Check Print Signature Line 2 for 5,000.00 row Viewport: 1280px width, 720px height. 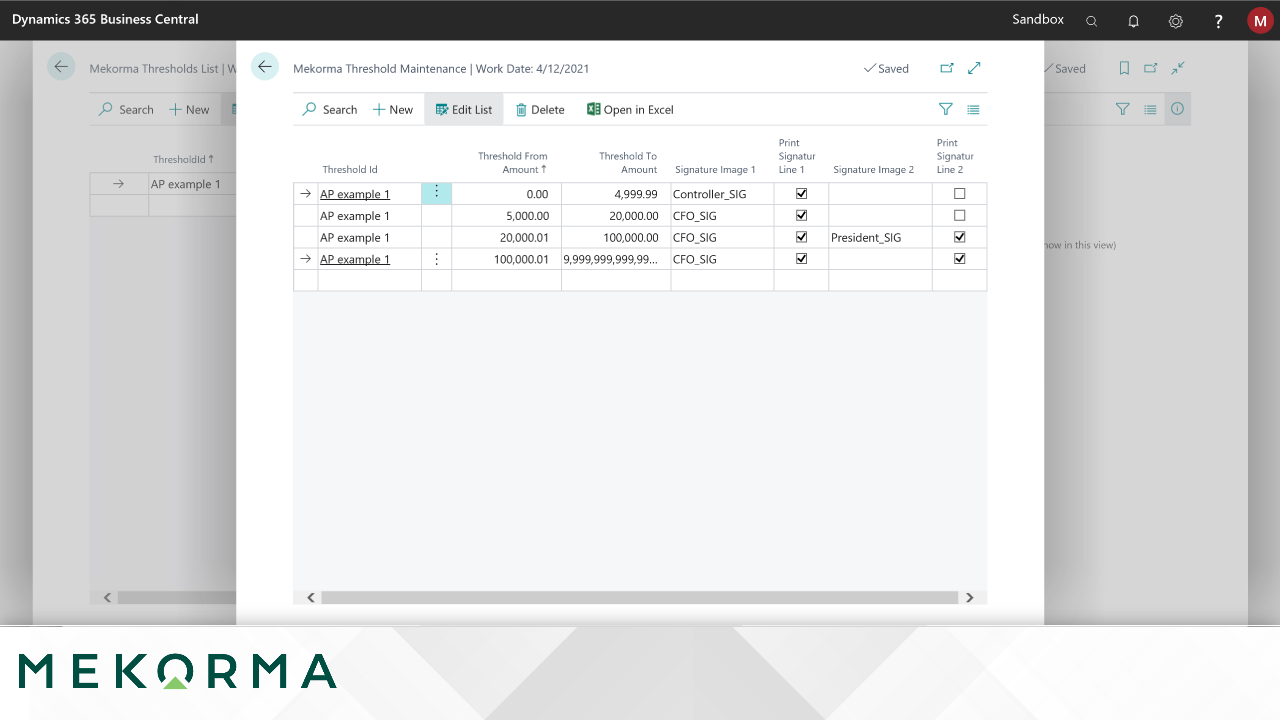960,215
